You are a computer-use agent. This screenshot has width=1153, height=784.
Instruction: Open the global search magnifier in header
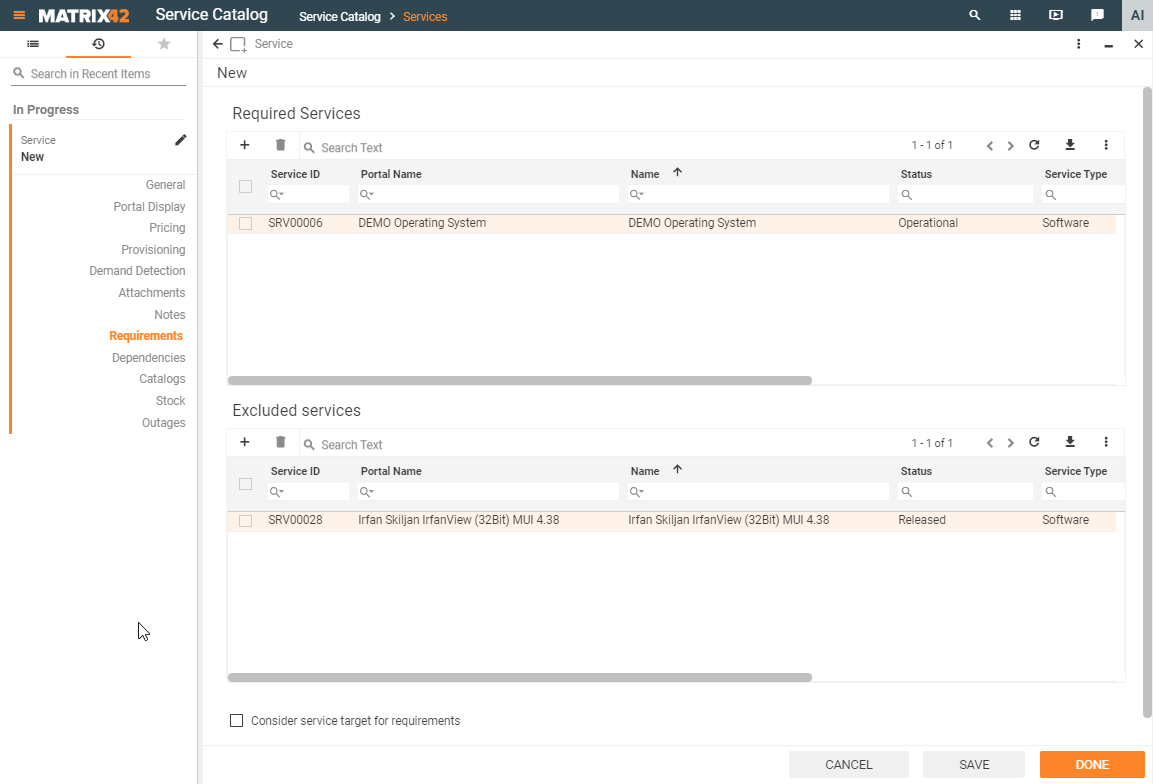tap(975, 15)
